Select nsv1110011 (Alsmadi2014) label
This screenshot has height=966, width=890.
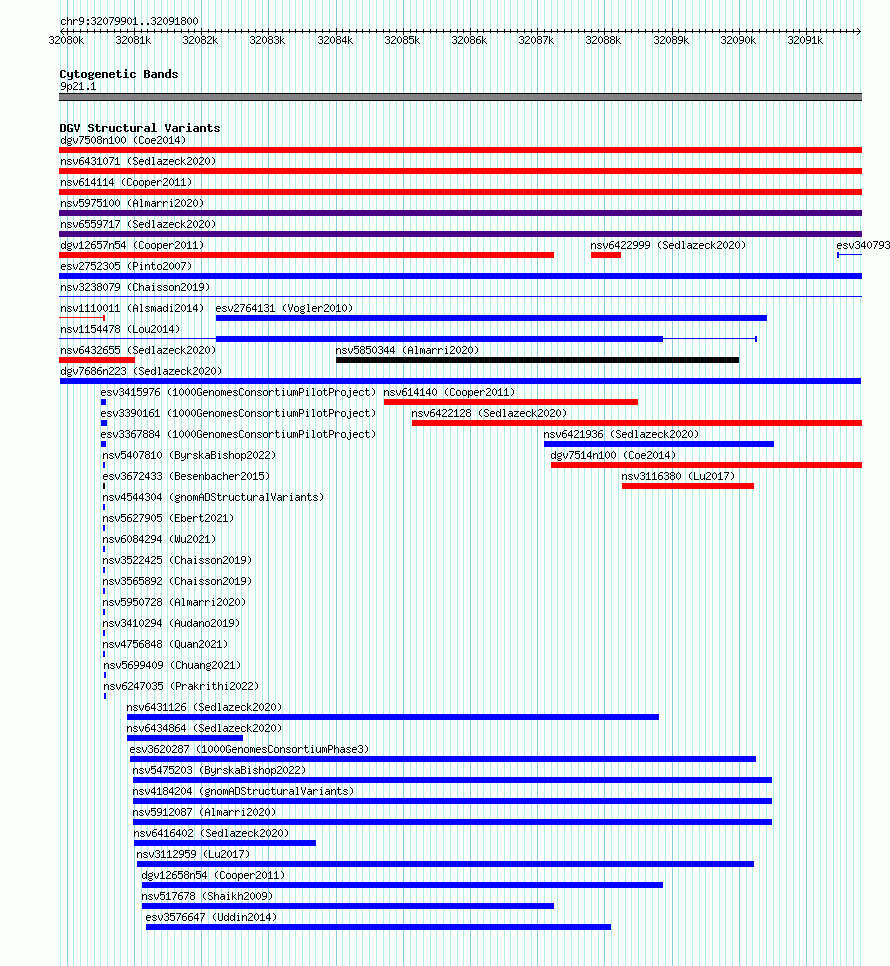[x=132, y=308]
